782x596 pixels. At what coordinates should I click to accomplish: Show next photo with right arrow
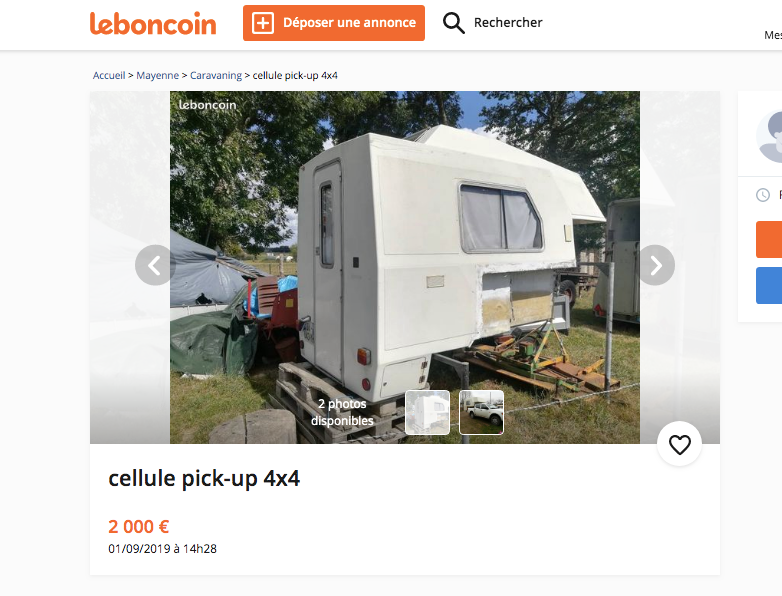coord(656,265)
